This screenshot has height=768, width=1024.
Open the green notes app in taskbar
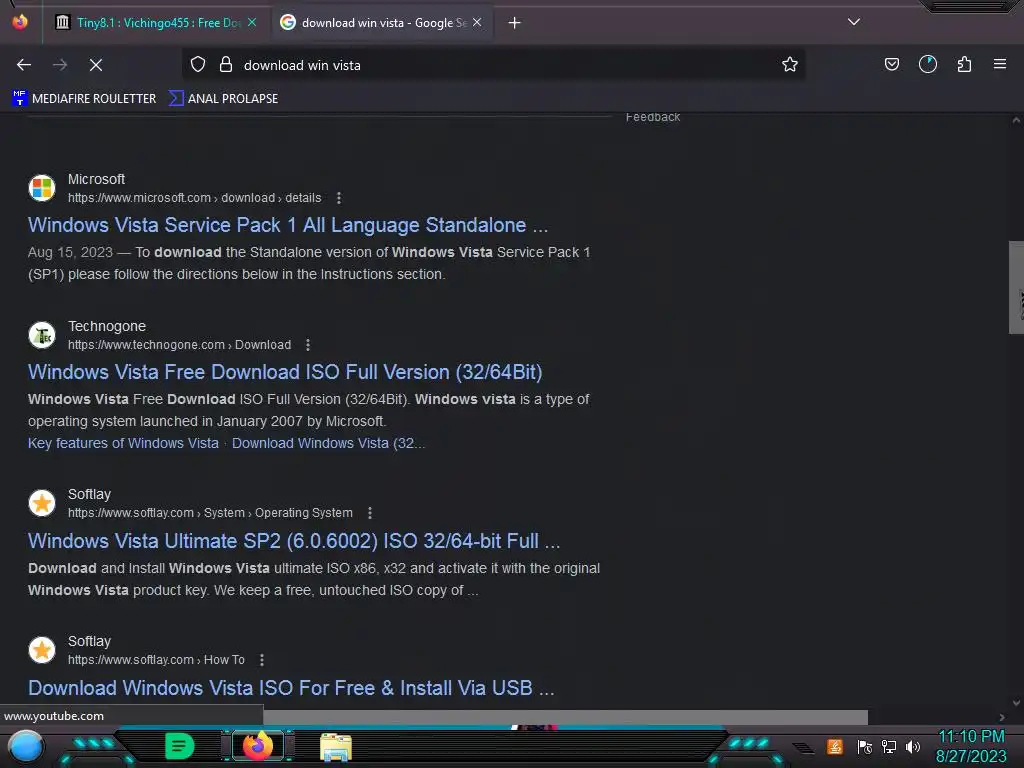[180, 746]
